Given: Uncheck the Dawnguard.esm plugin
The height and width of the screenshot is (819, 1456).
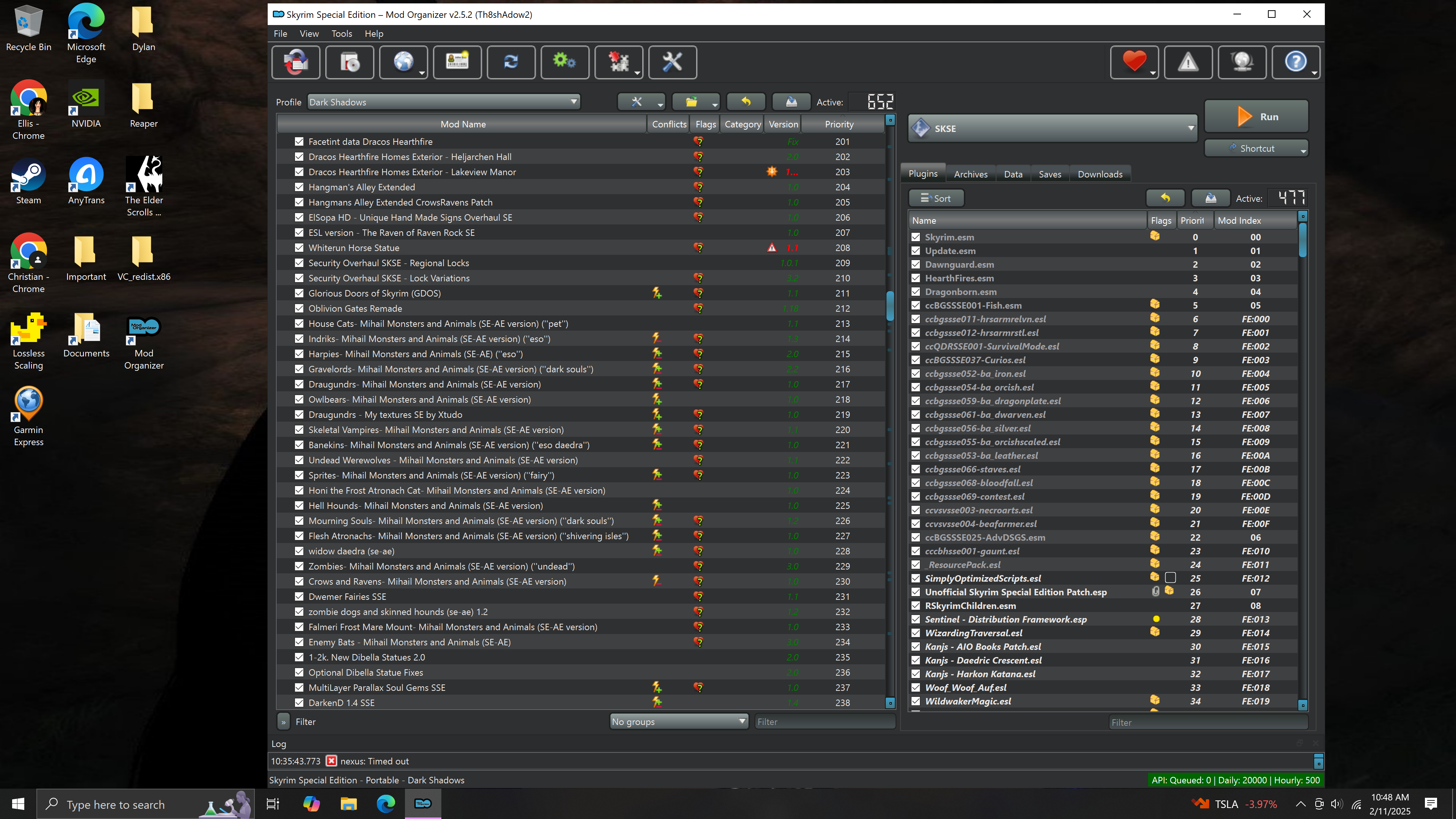Looking at the screenshot, I should click(x=916, y=264).
